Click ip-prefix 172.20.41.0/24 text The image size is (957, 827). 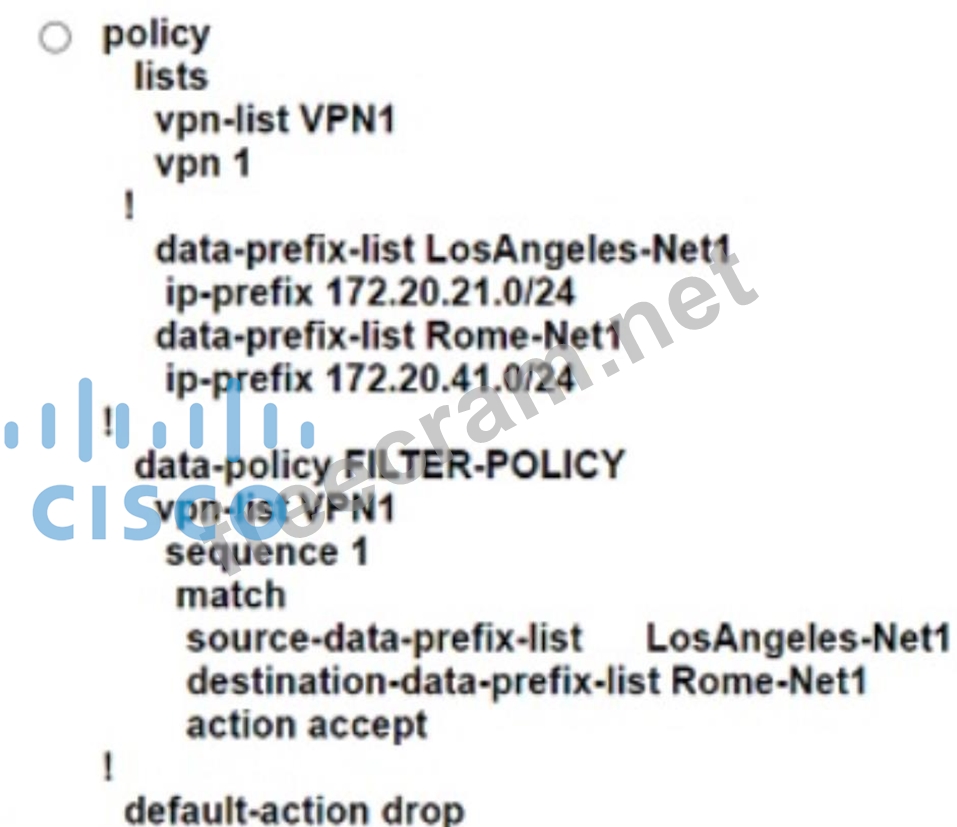370,380
